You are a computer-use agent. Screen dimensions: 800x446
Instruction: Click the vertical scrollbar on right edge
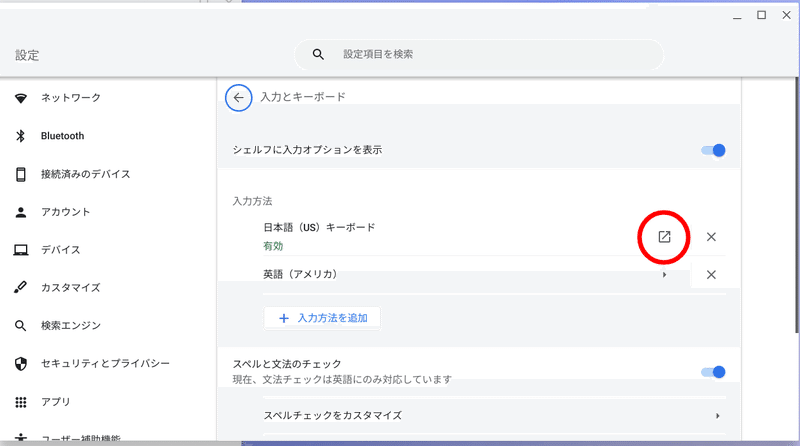click(797, 204)
